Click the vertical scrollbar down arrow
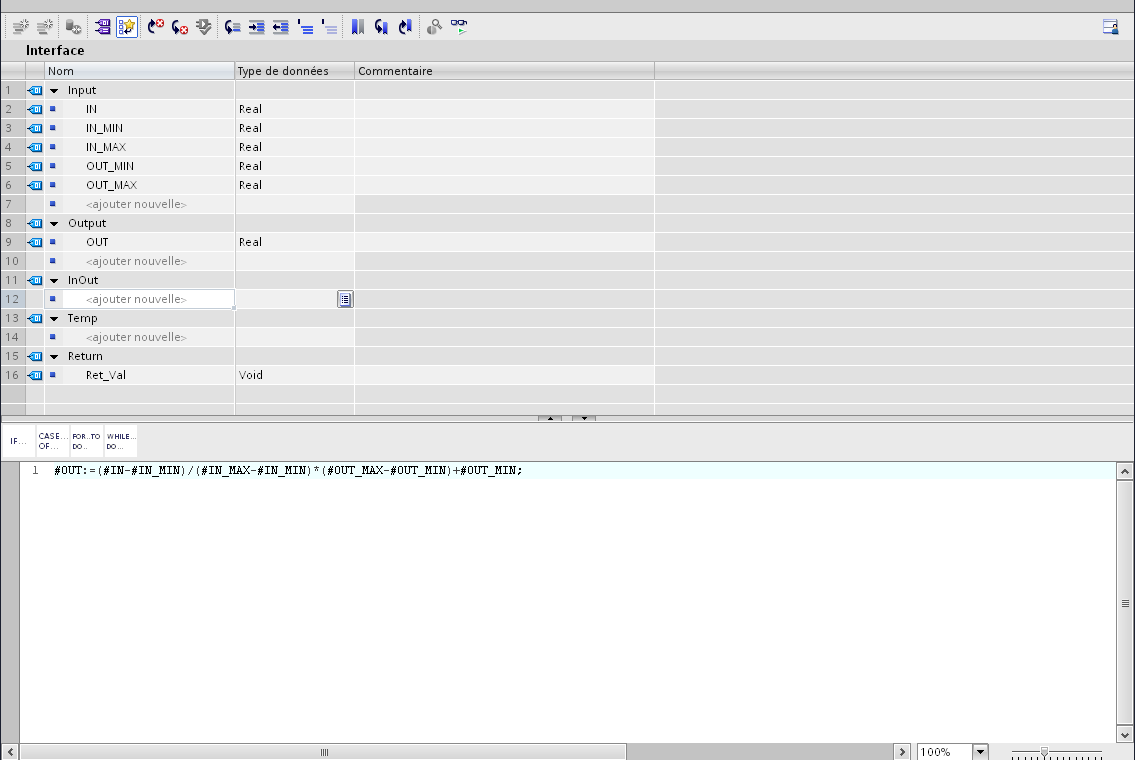Image resolution: width=1135 pixels, height=760 pixels. click(1125, 735)
